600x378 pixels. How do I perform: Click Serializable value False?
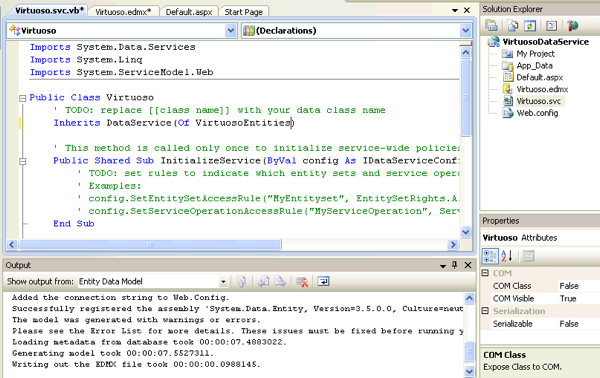click(x=569, y=324)
